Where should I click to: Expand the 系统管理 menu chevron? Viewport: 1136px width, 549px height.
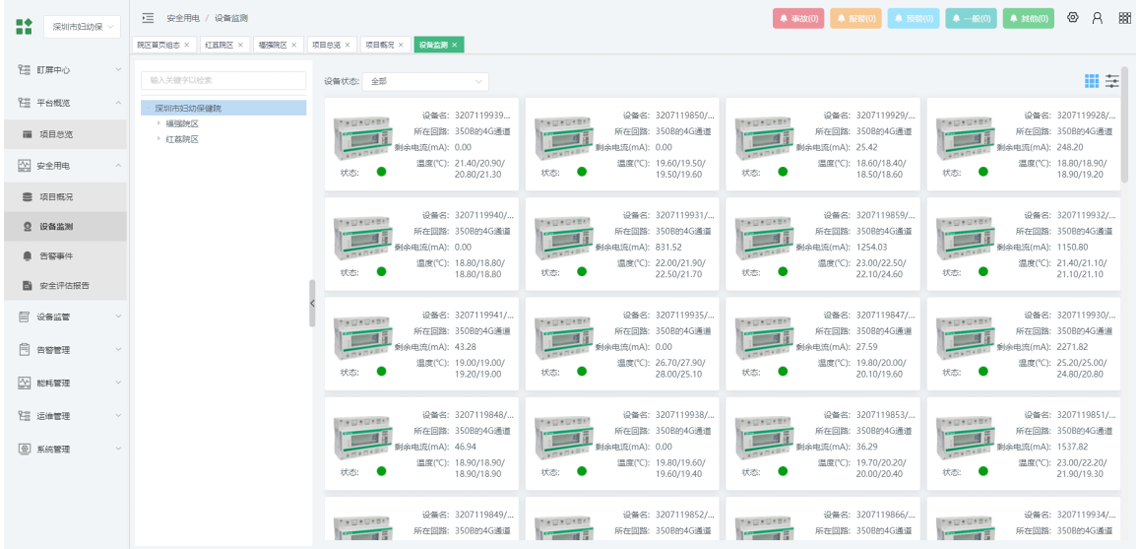coord(118,449)
